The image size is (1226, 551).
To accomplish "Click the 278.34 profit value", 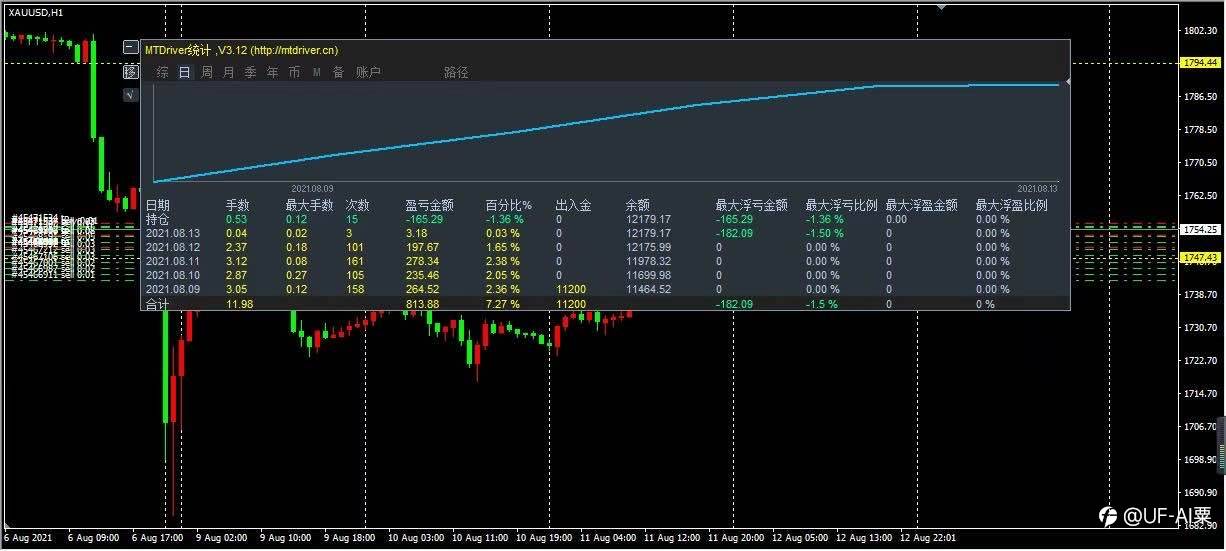I will click(x=423, y=261).
